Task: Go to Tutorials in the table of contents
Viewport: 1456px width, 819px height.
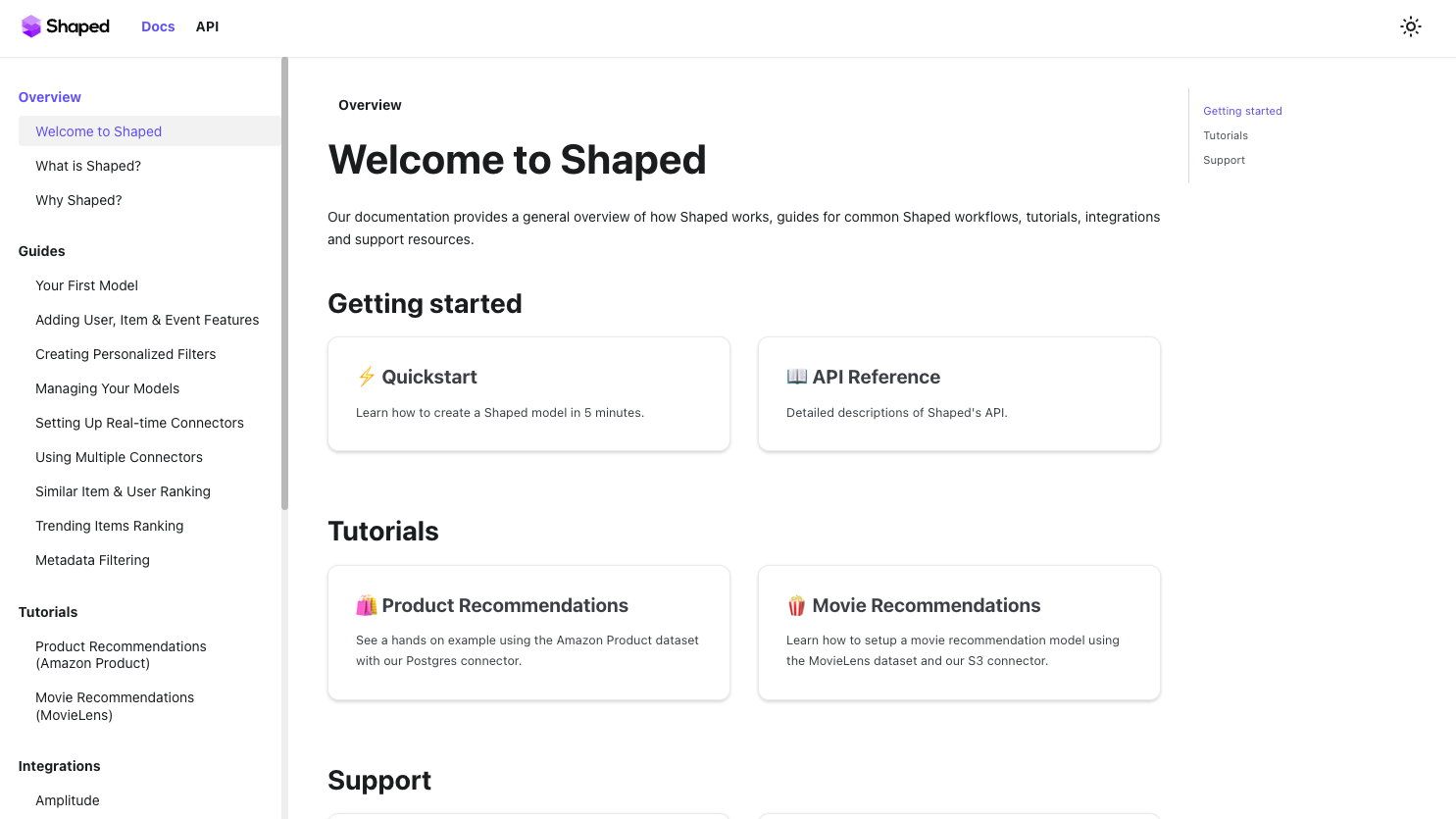Action: pos(1226,135)
